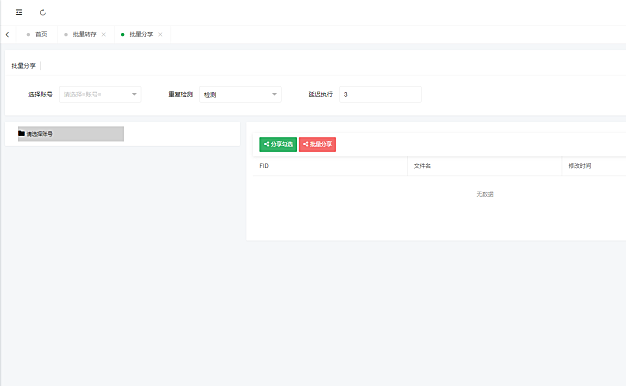Click the left arrow beside the tabs
Image resolution: width=626 pixels, height=386 pixels.
8,34
